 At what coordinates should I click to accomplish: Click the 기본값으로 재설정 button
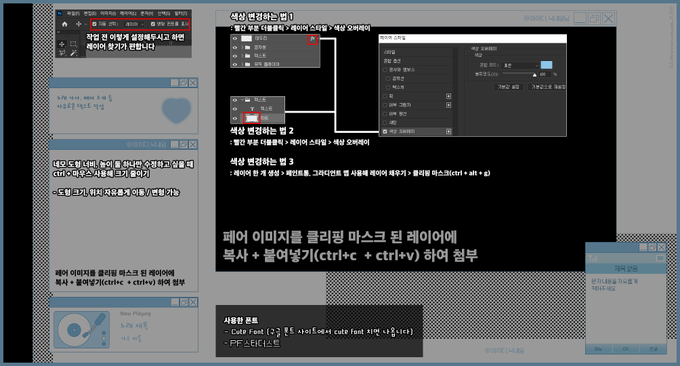click(547, 87)
